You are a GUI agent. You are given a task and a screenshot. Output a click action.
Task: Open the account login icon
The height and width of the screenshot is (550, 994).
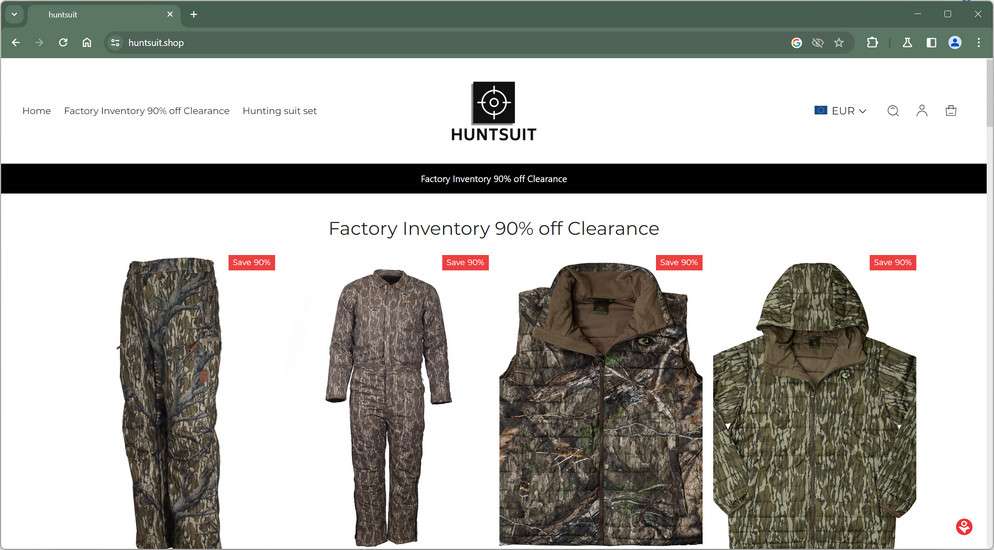point(922,111)
